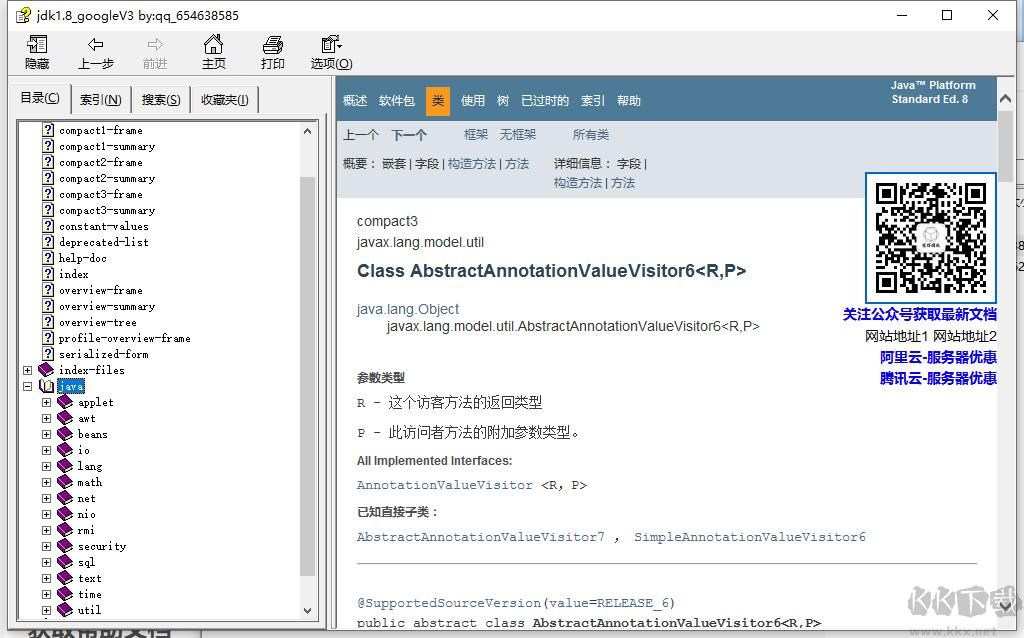Image resolution: width=1024 pixels, height=638 pixels.
Task: Open the constant-values topic page icon
Action: [48, 226]
